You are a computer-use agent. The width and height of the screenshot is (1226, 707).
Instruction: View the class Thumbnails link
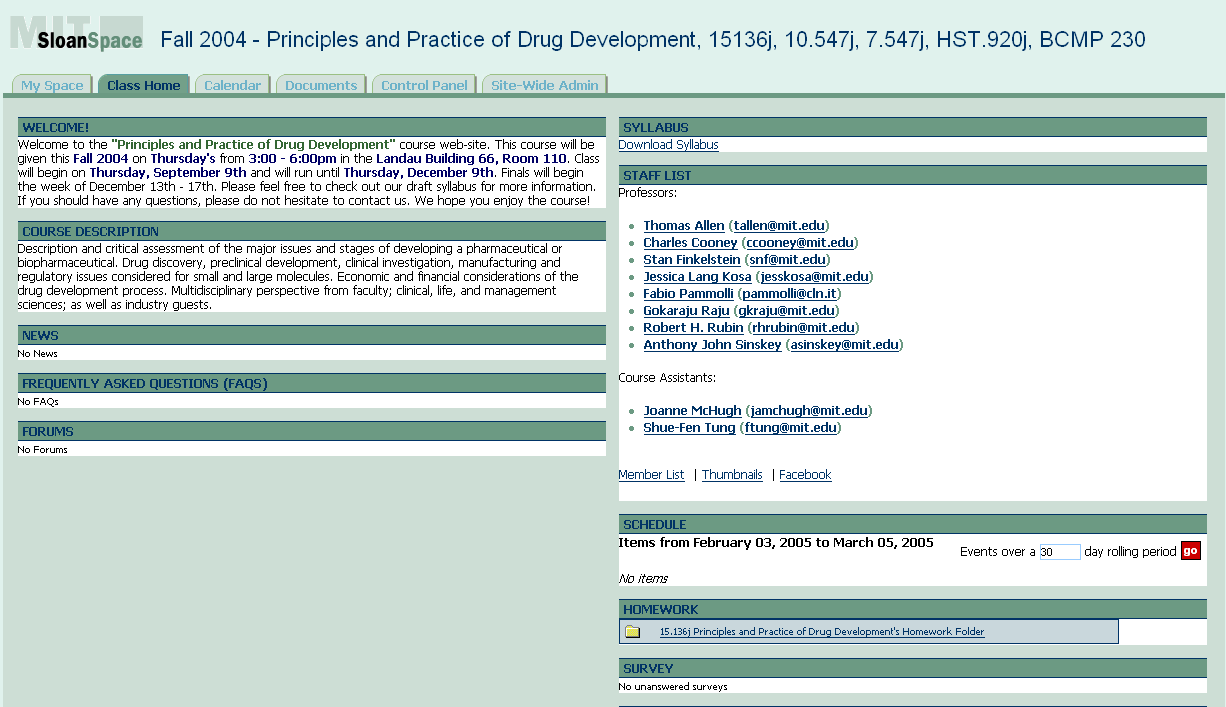(732, 475)
